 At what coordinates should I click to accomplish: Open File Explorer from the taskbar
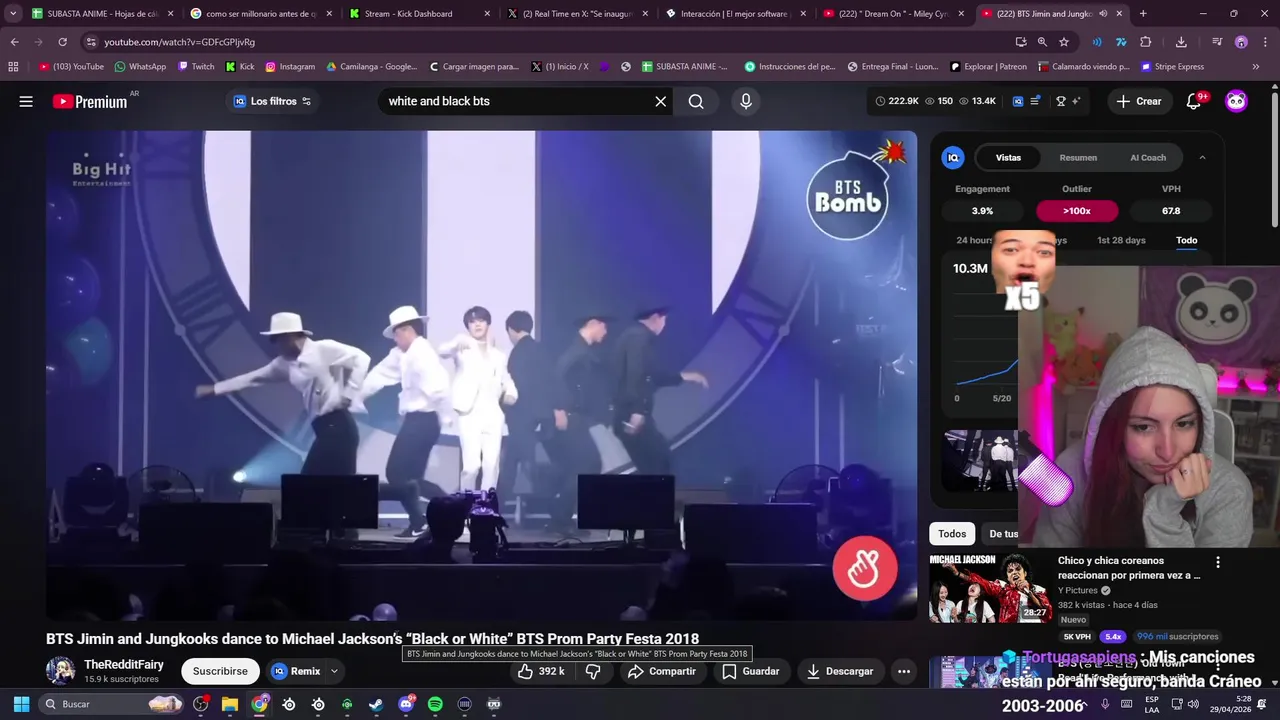tap(230, 704)
